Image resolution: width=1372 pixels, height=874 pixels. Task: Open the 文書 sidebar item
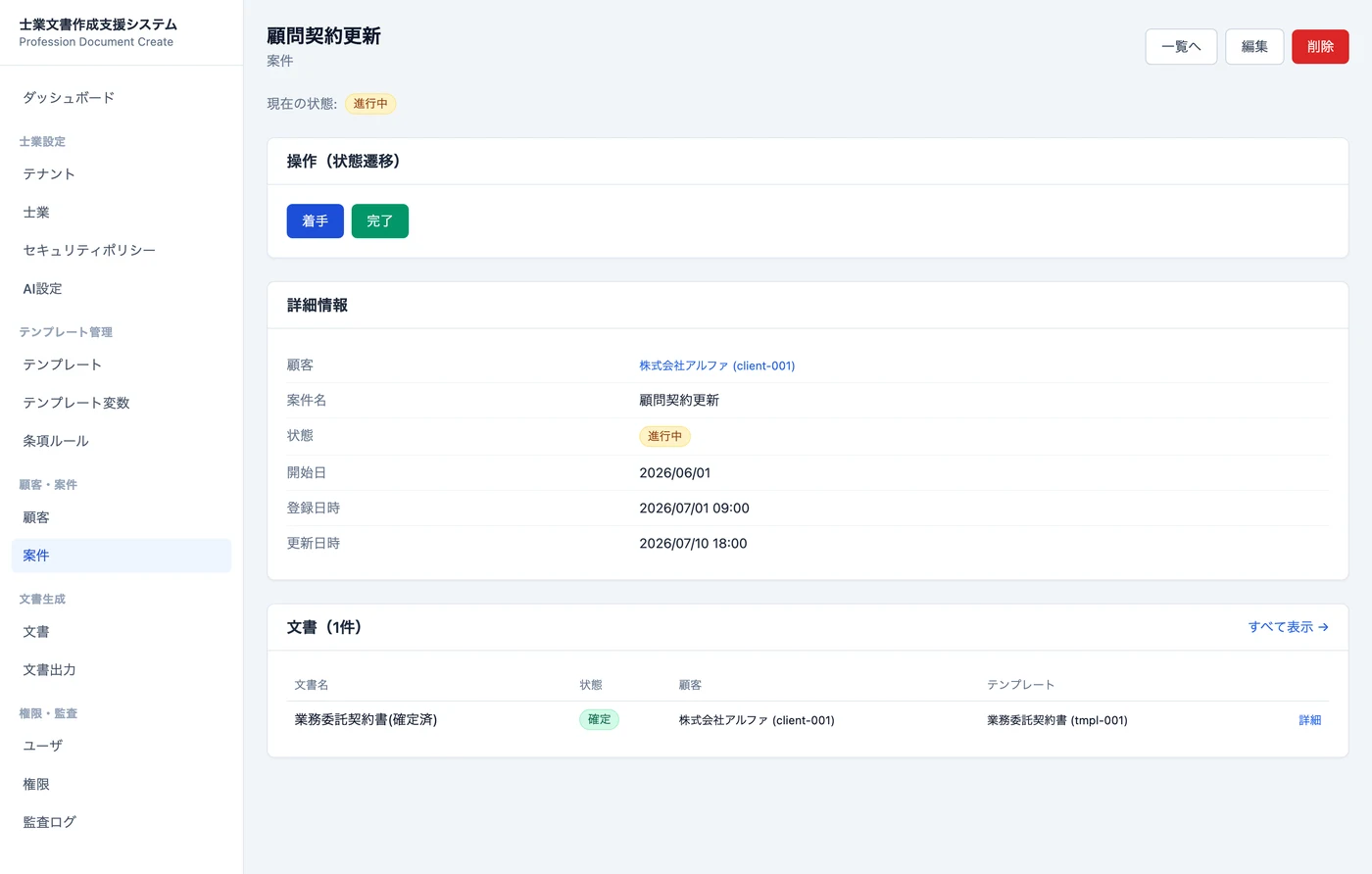point(122,632)
